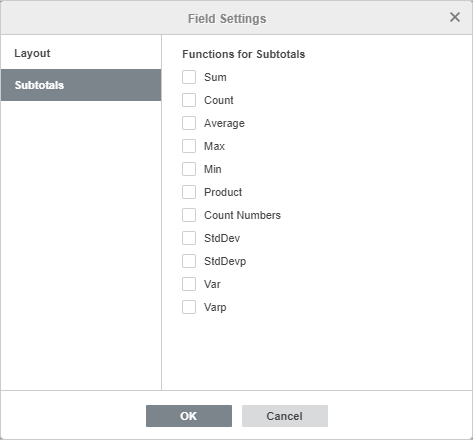Viewport: 473px width, 440px height.
Task: Toggle the Var subtotal checkbox
Action: point(189,284)
